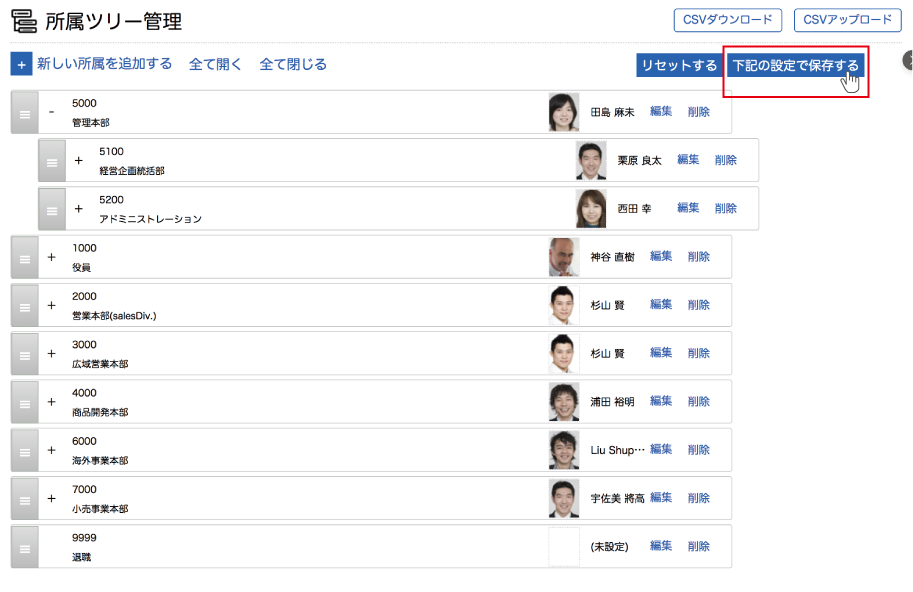Click drag handle of 2000 営業本部 row

[24, 306]
